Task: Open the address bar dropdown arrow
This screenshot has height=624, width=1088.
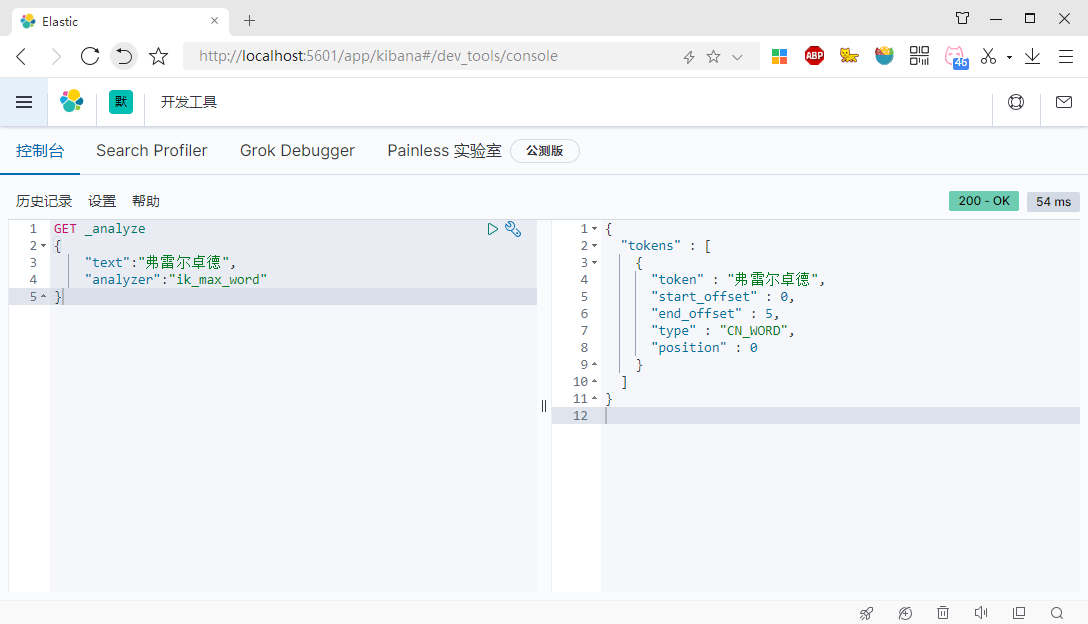Action: 737,56
